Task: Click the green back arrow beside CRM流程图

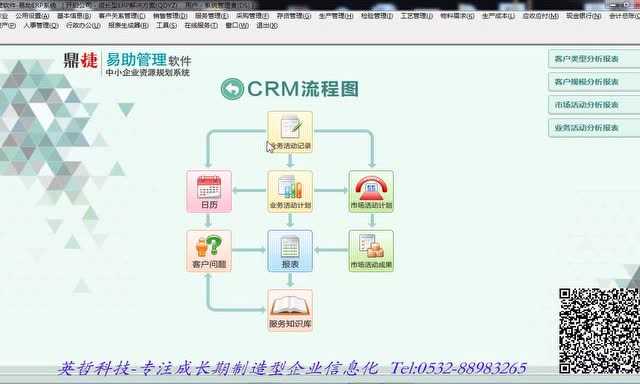Action: pyautogui.click(x=232, y=89)
